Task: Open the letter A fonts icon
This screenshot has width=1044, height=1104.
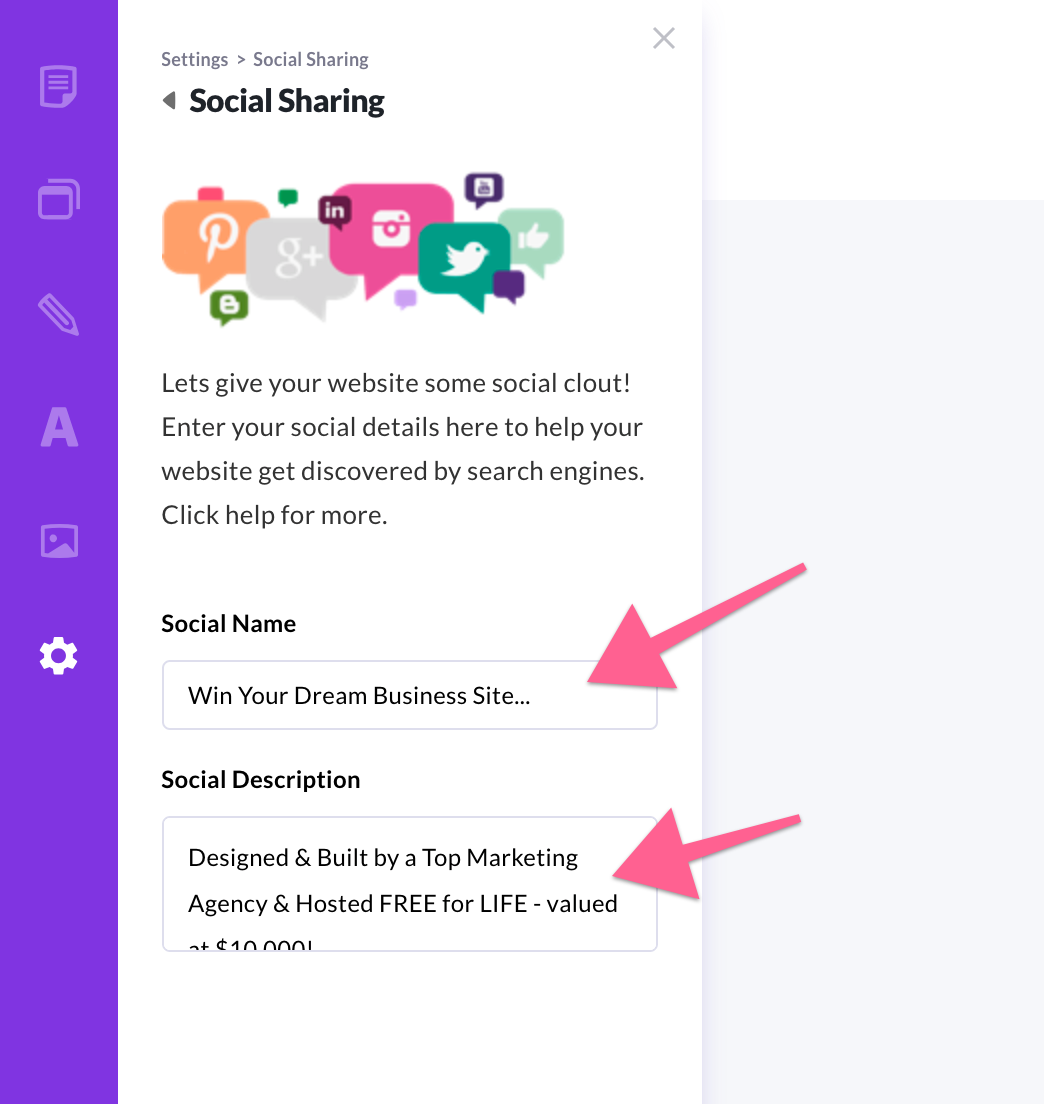Action: pos(59,427)
